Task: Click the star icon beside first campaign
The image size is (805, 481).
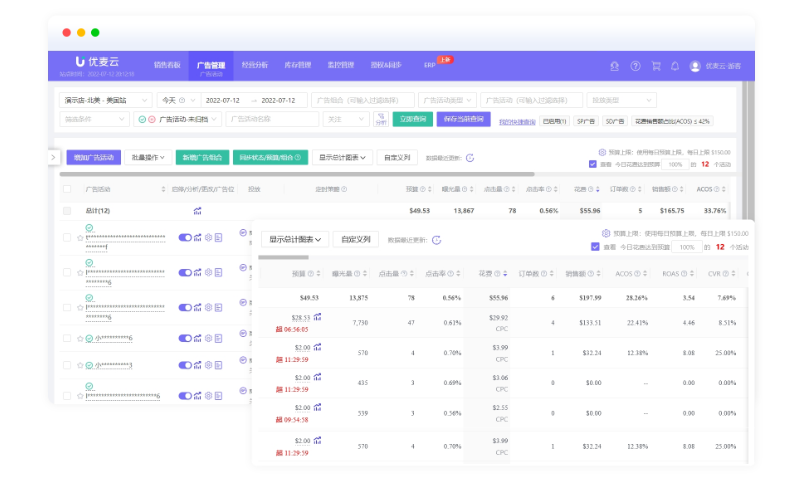Action: tap(80, 238)
